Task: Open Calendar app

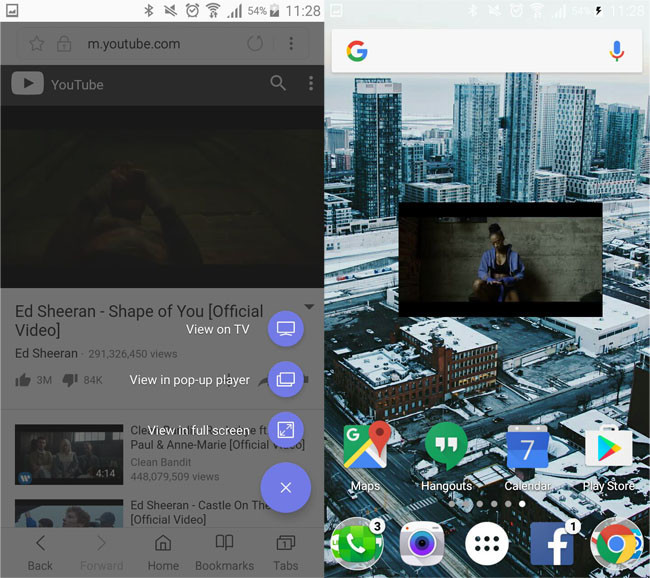Action: pyautogui.click(x=527, y=456)
